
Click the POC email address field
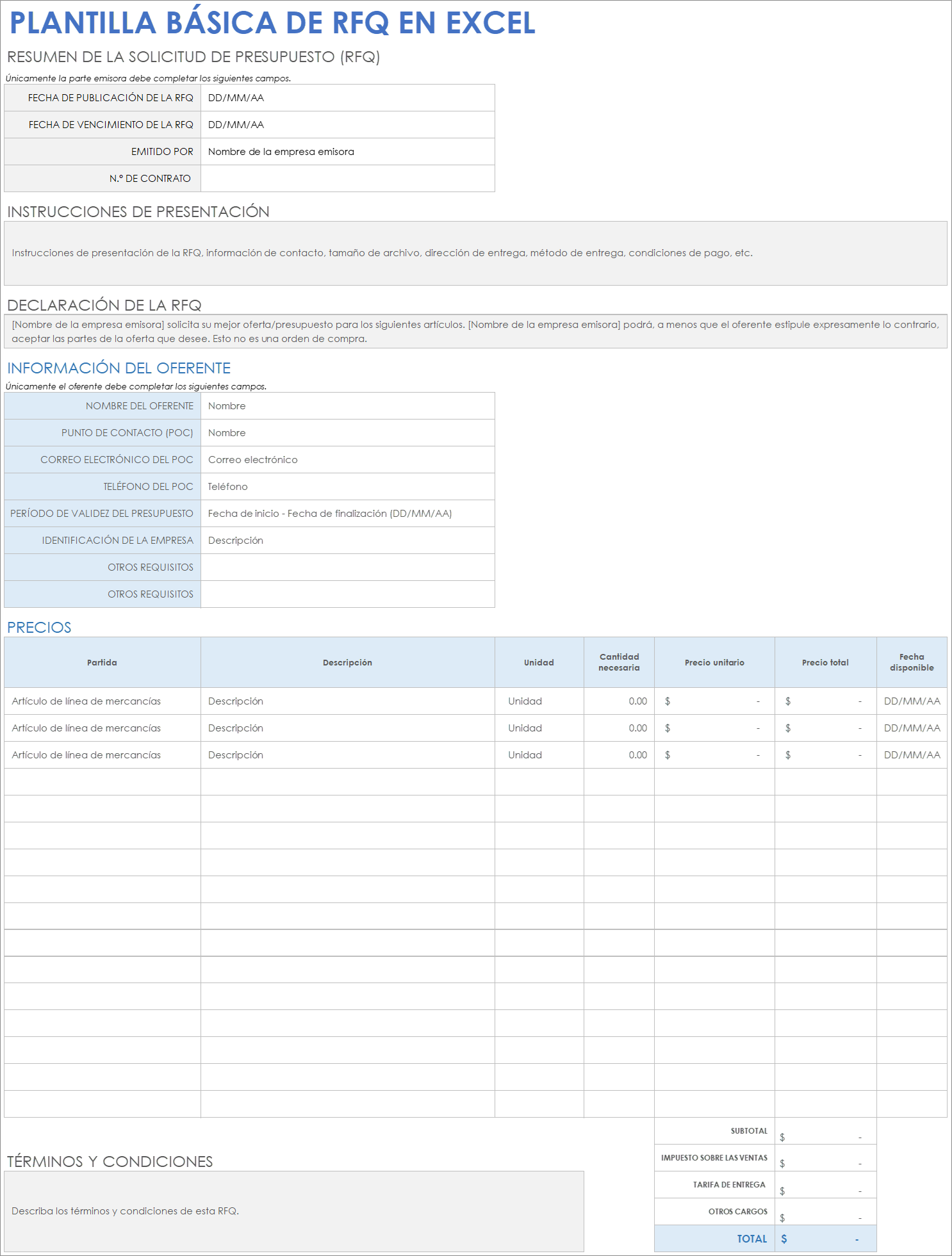(347, 460)
